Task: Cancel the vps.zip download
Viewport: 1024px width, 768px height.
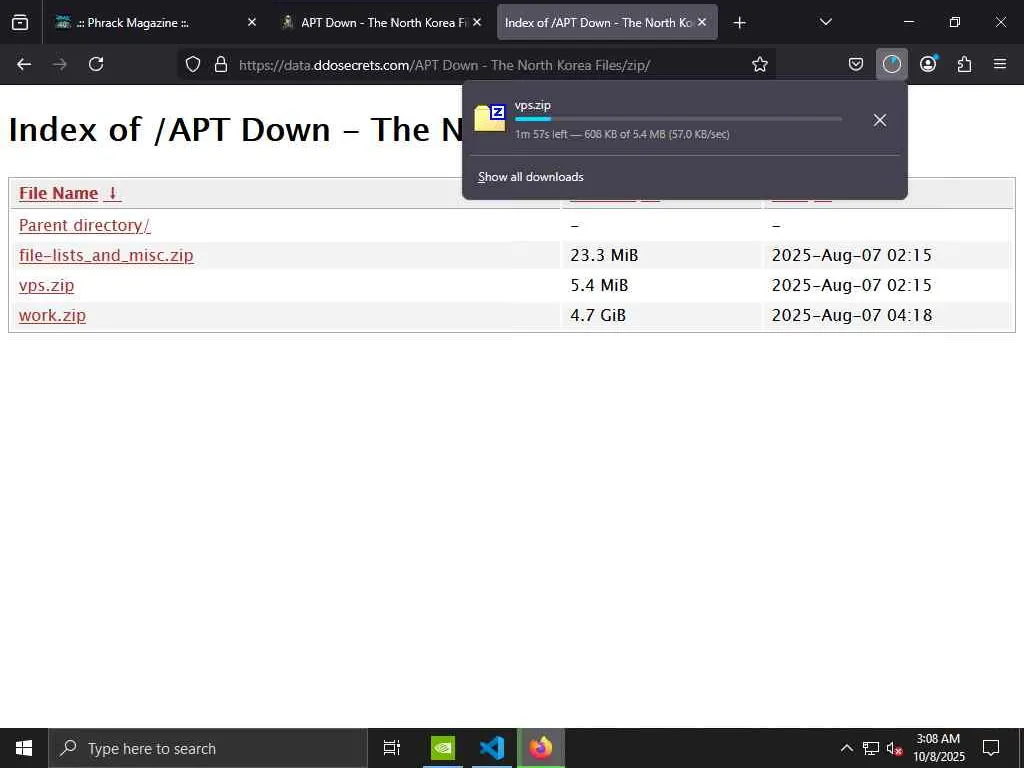Action: point(880,120)
